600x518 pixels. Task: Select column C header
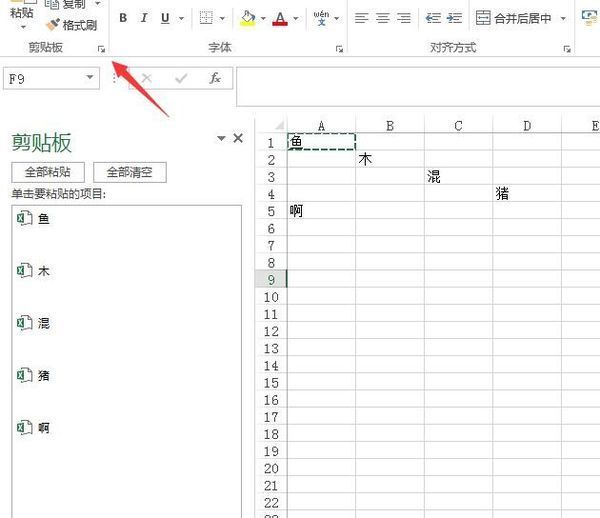pos(458,126)
